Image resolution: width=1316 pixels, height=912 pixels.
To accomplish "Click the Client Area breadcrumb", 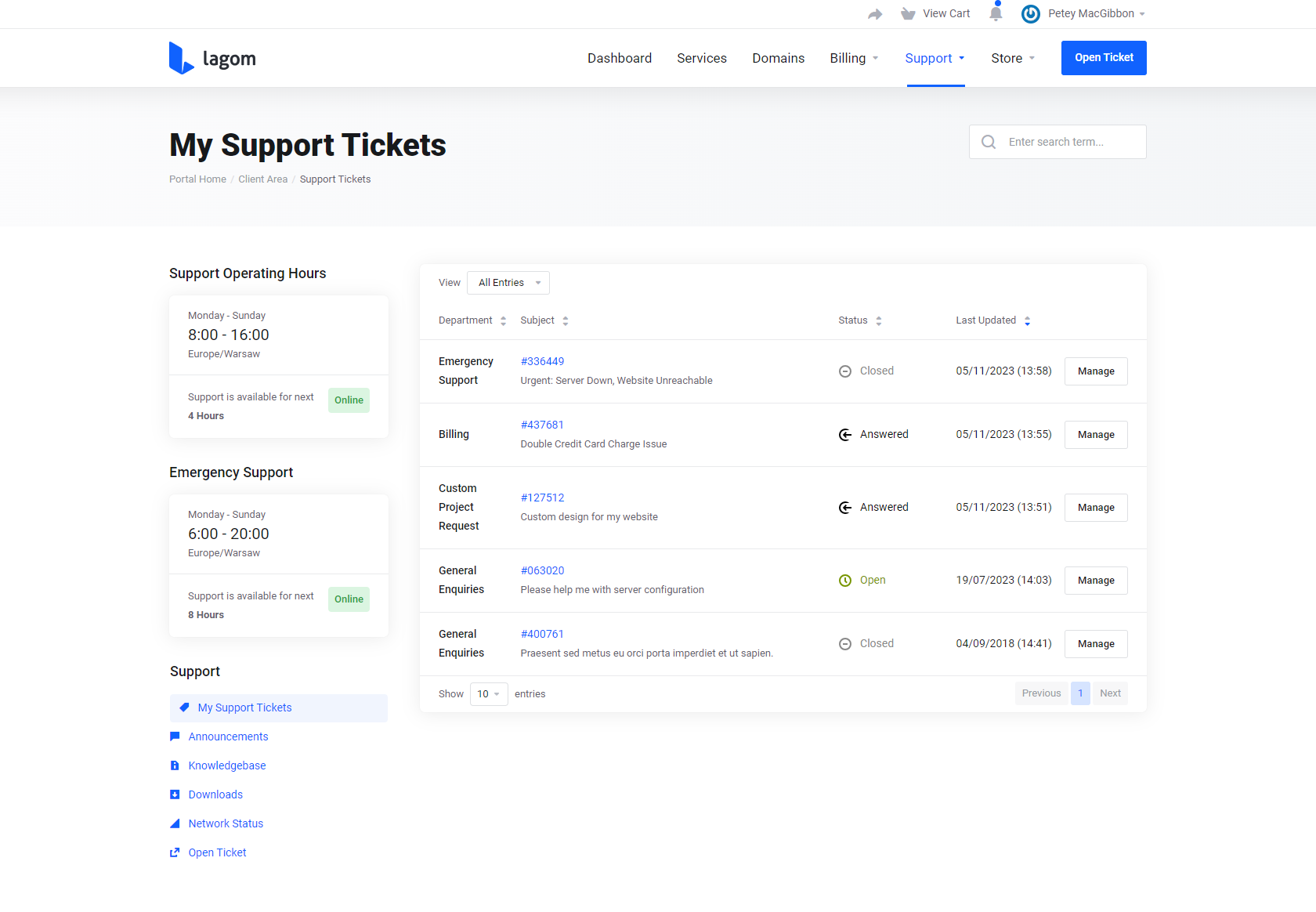I will coord(263,179).
